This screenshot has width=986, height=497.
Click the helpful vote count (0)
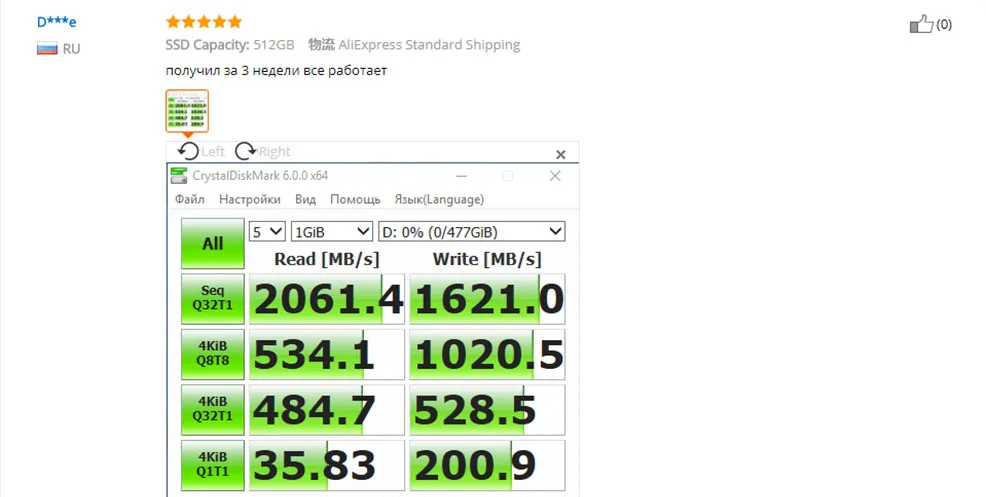tap(944, 25)
